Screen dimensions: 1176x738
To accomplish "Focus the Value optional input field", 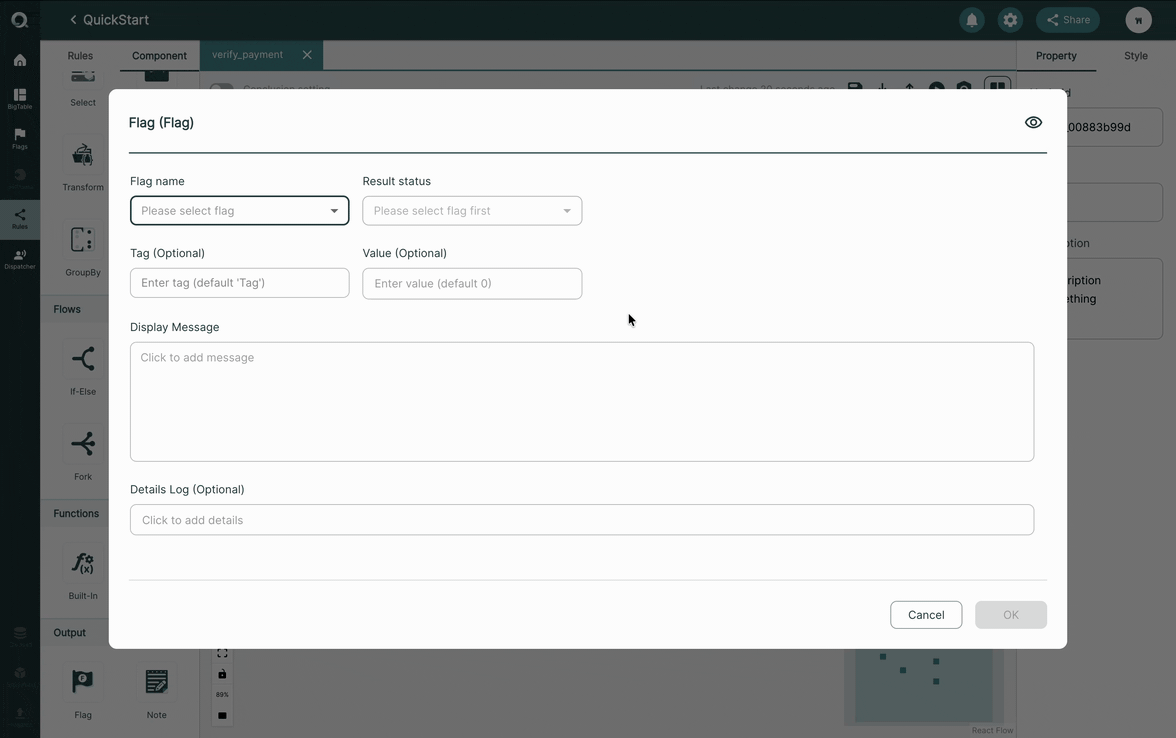I will [472, 284].
